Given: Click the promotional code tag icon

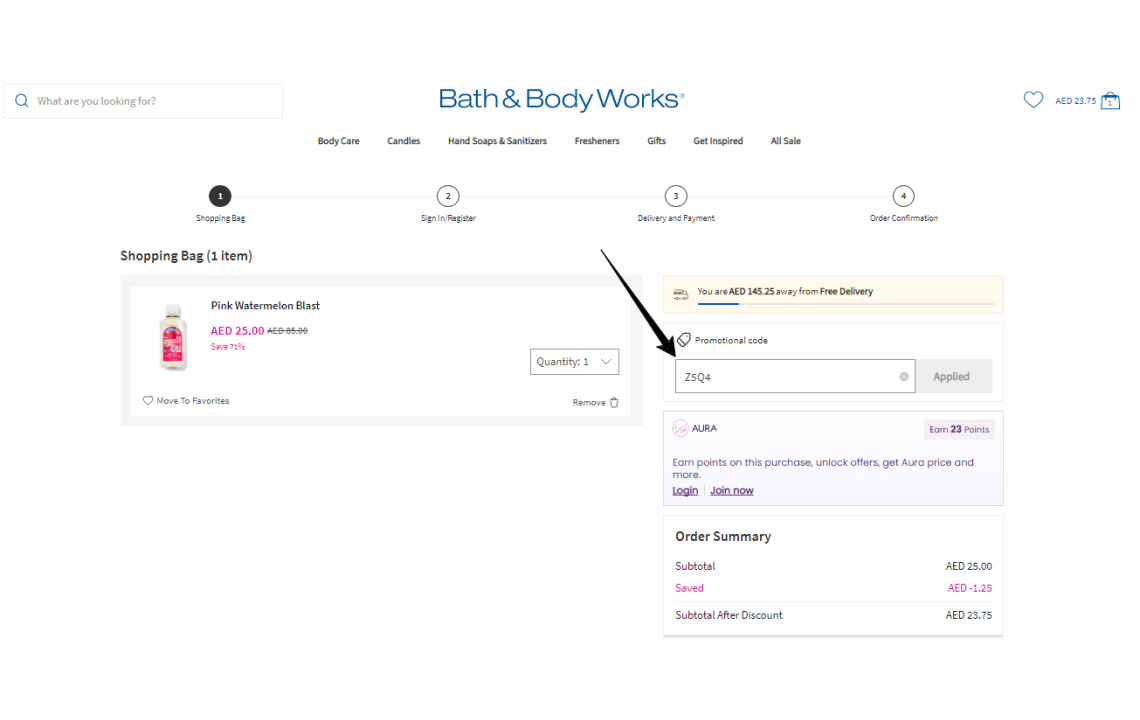Looking at the screenshot, I should tap(683, 340).
